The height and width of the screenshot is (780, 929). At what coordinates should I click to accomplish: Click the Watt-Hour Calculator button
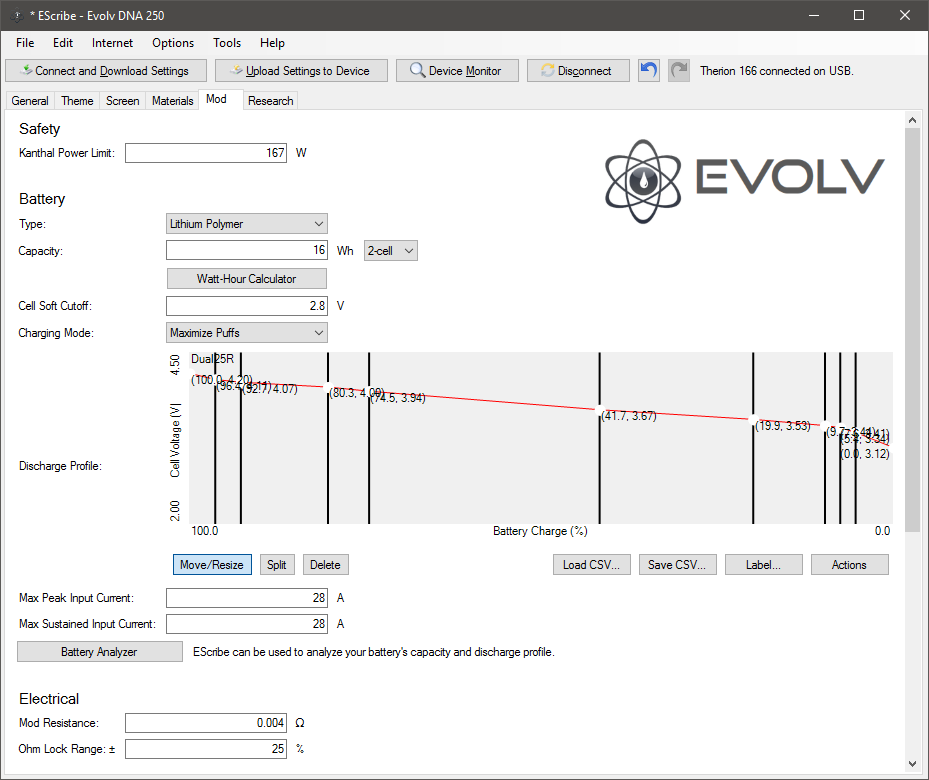246,278
